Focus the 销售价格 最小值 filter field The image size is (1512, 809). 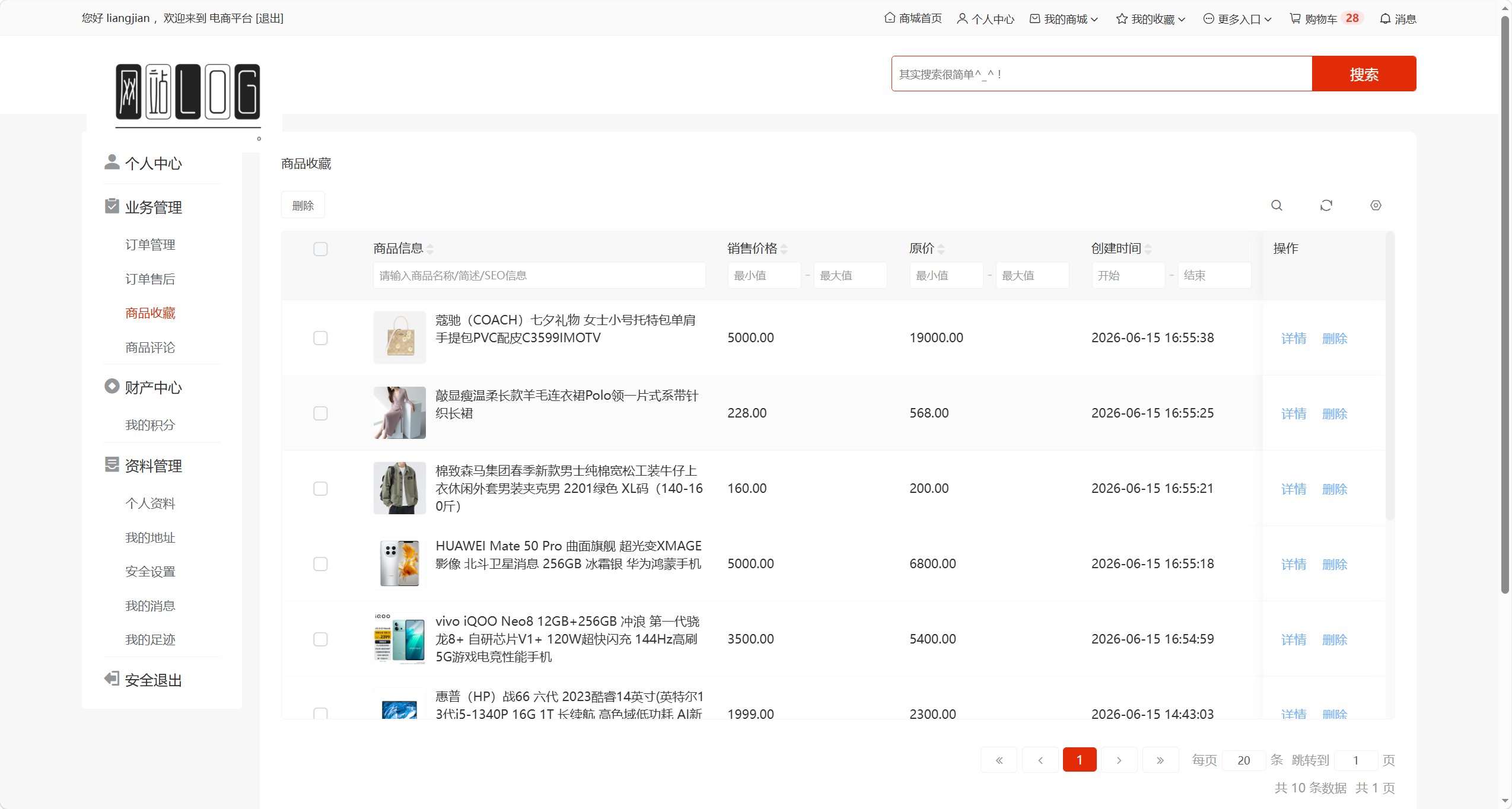(x=765, y=275)
